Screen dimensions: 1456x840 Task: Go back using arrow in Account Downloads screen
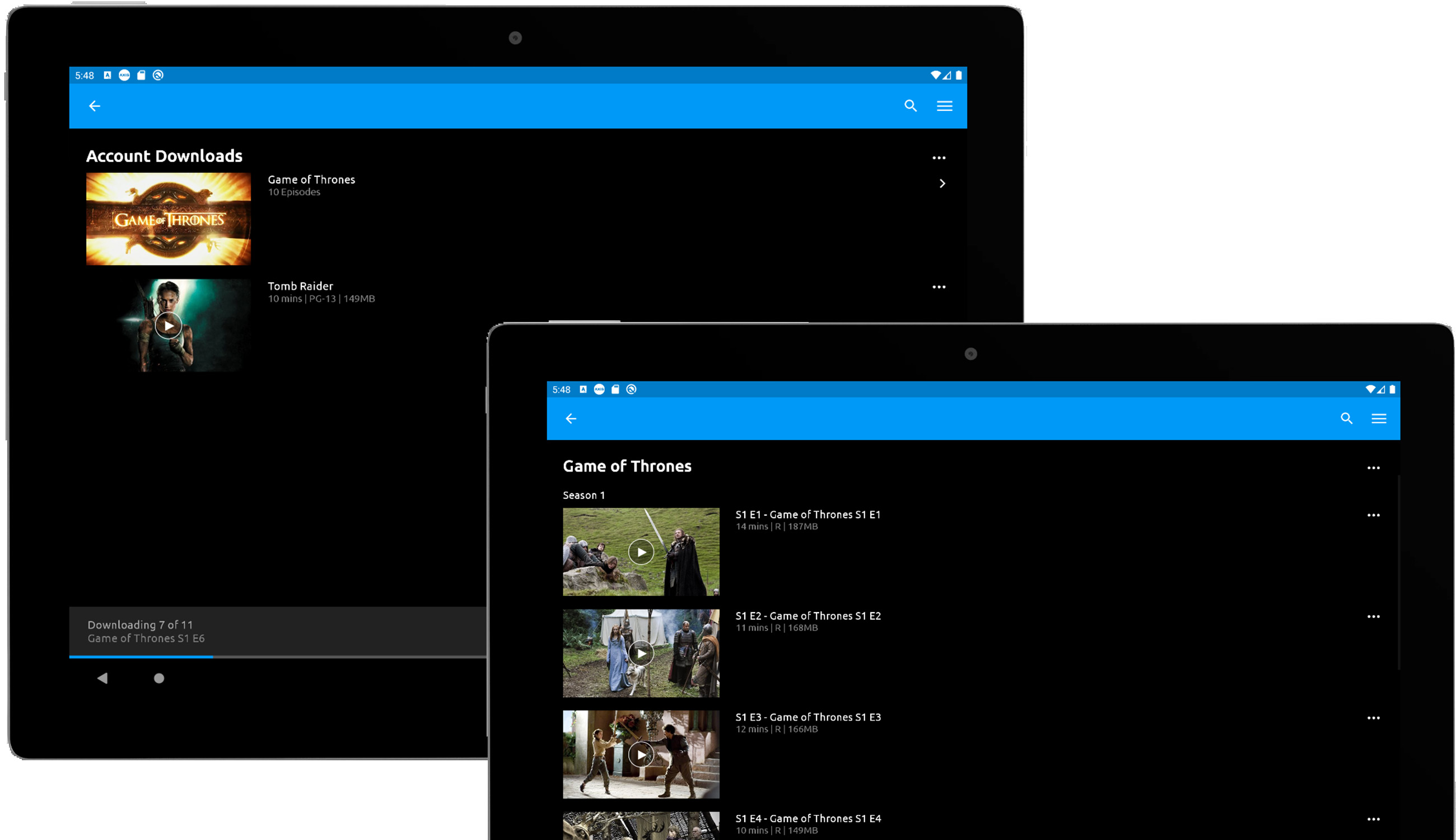click(95, 106)
